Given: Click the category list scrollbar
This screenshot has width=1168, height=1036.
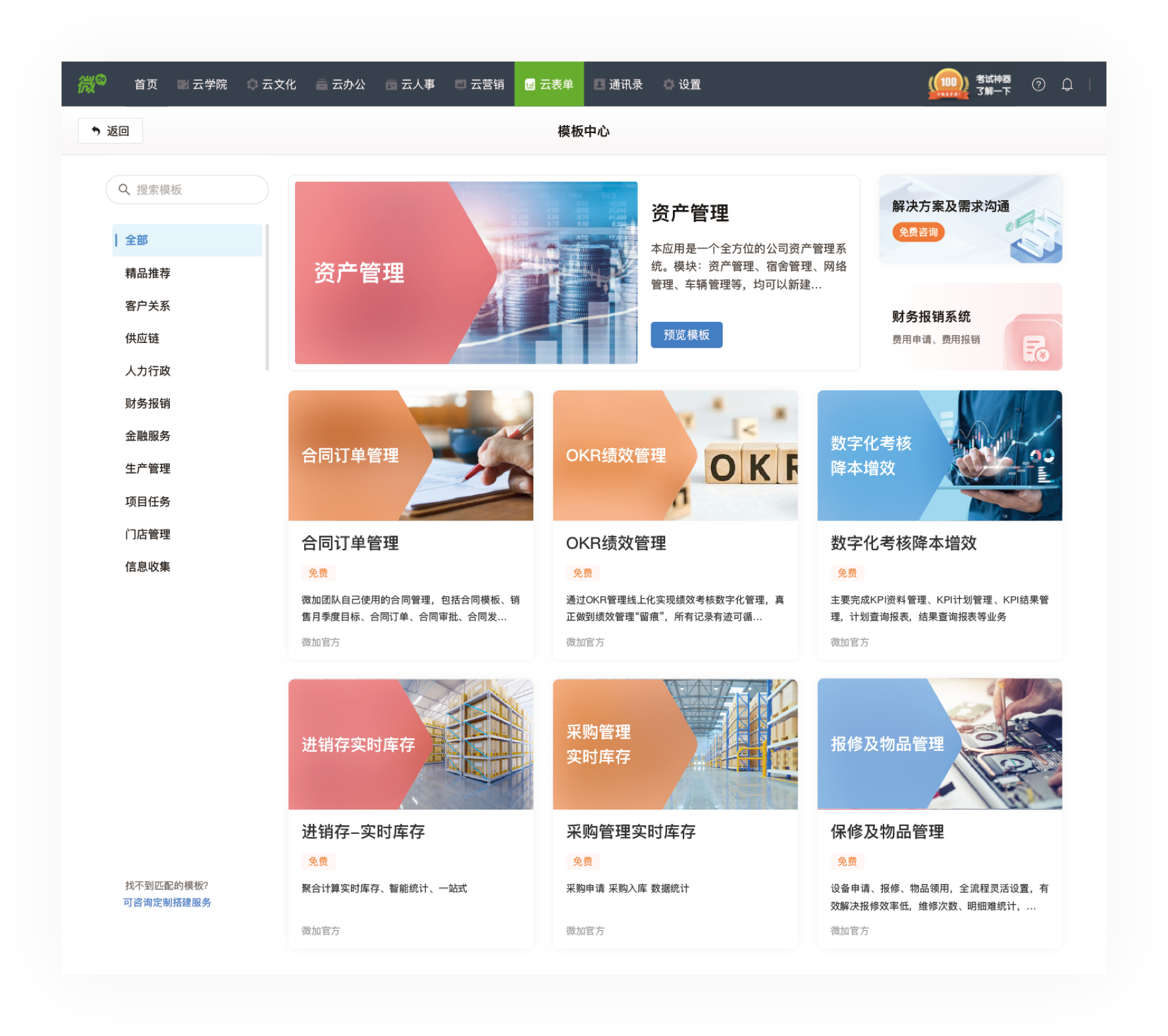Looking at the screenshot, I should point(267,298).
